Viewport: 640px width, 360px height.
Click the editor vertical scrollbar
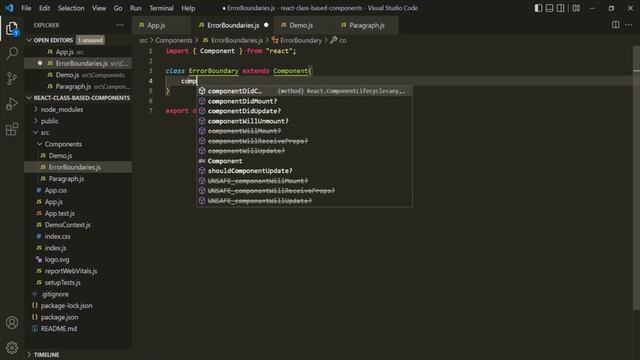coord(636,178)
